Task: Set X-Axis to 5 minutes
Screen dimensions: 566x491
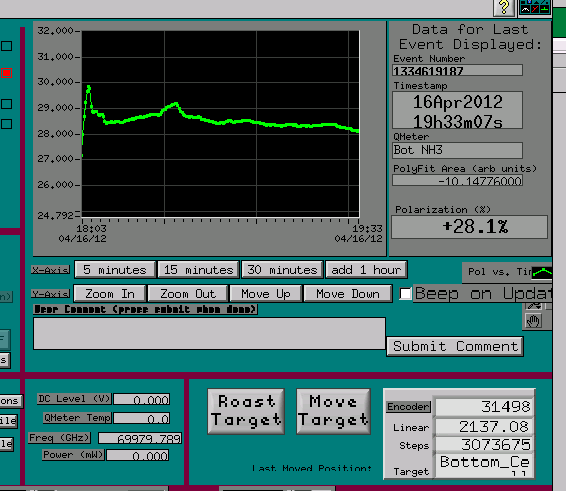Action: [115, 270]
